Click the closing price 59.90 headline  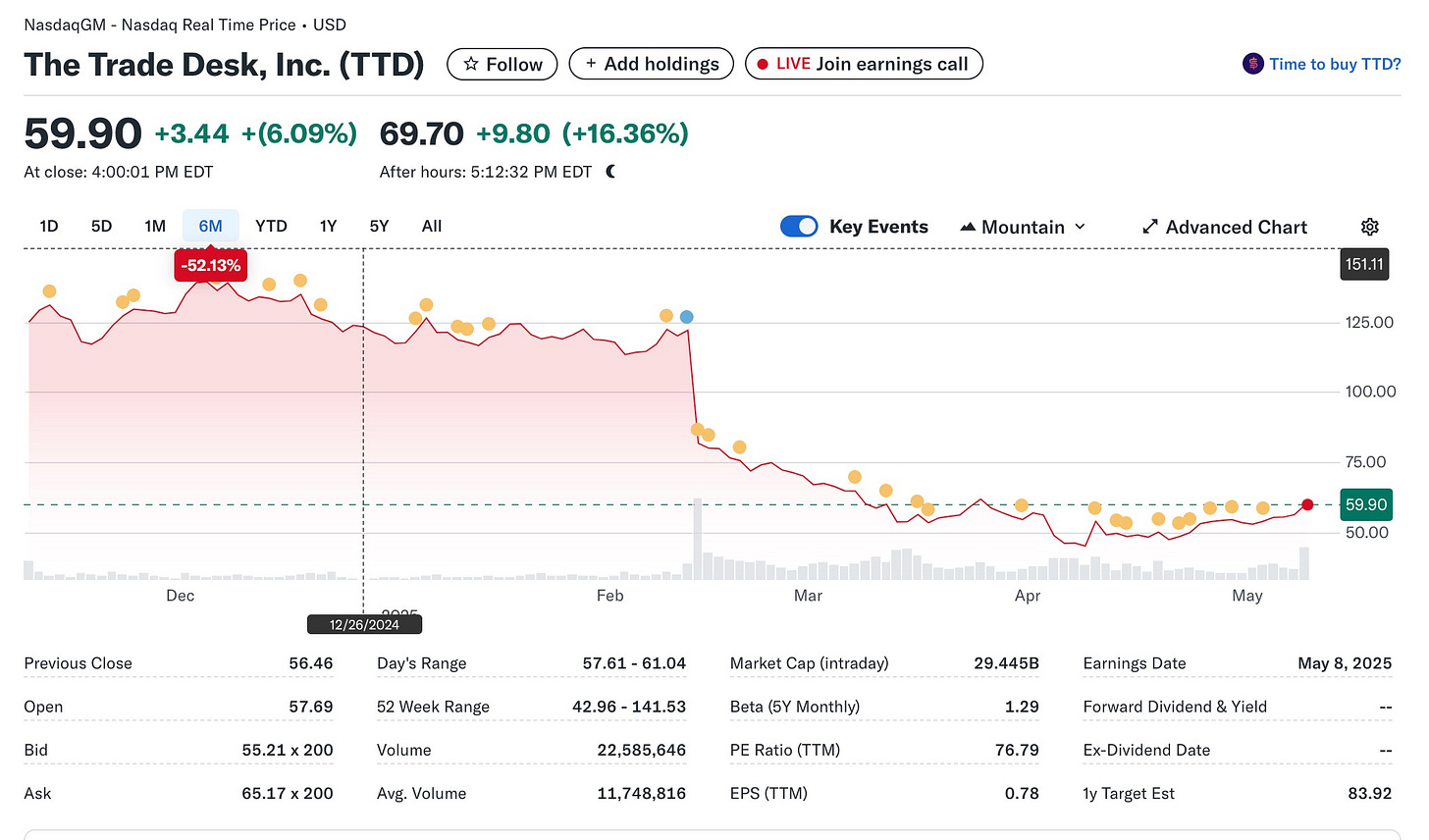point(82,133)
